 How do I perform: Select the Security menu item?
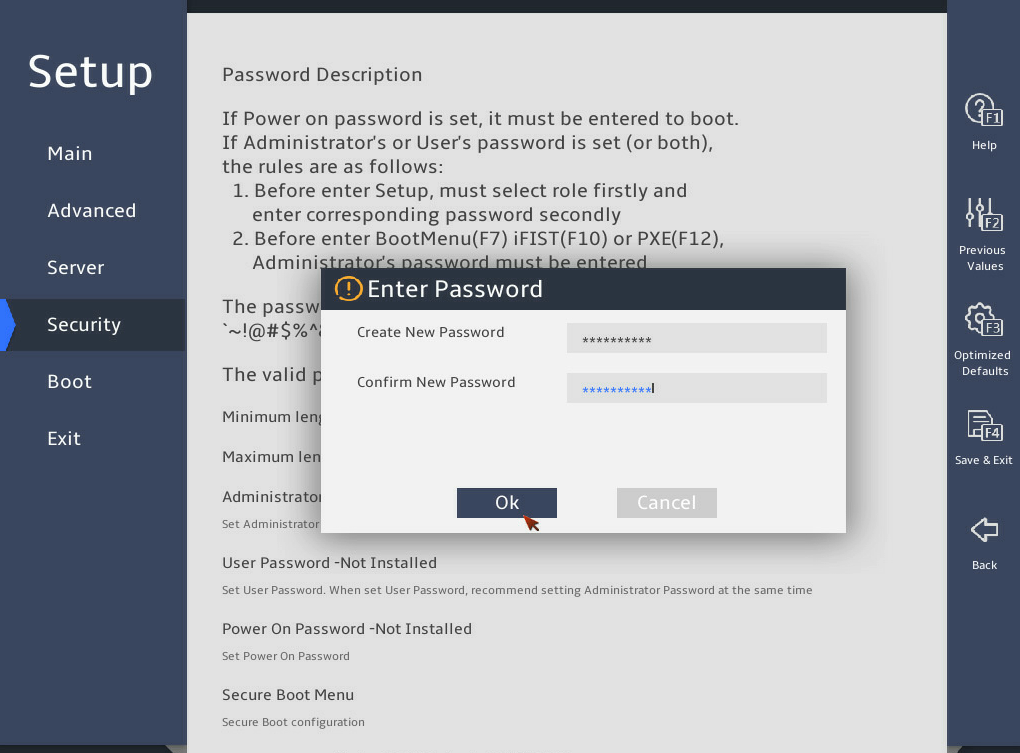84,324
